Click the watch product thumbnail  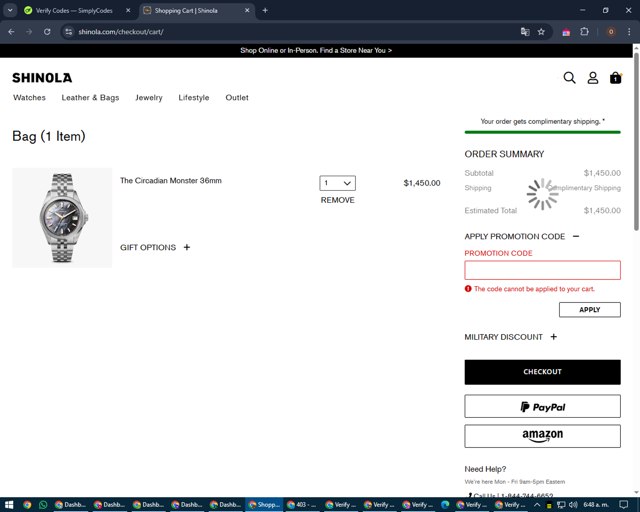click(x=62, y=218)
